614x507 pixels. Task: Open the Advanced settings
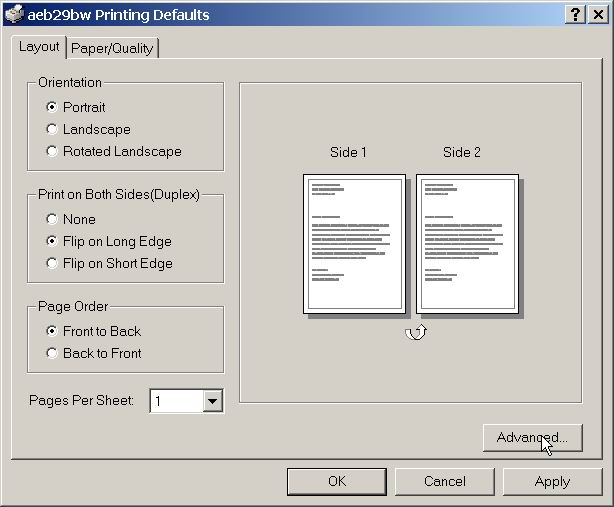[x=533, y=438]
